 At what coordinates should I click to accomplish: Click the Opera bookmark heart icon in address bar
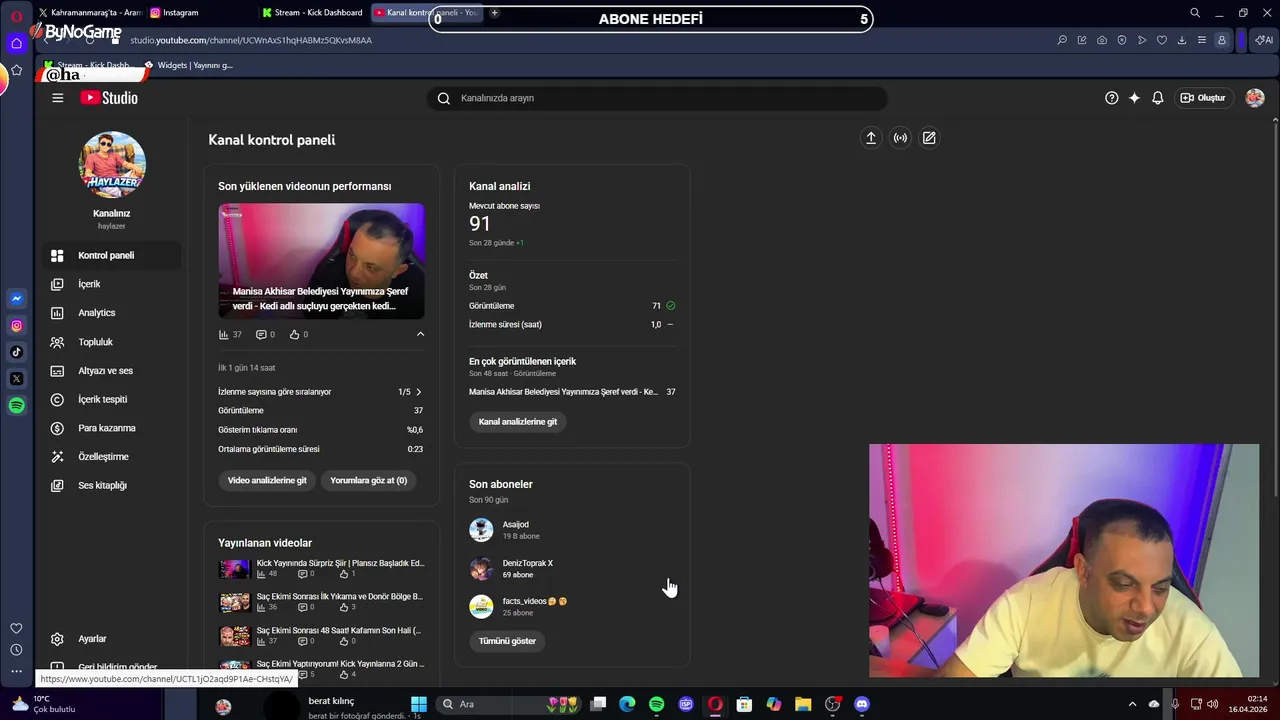pyautogui.click(x=1161, y=40)
